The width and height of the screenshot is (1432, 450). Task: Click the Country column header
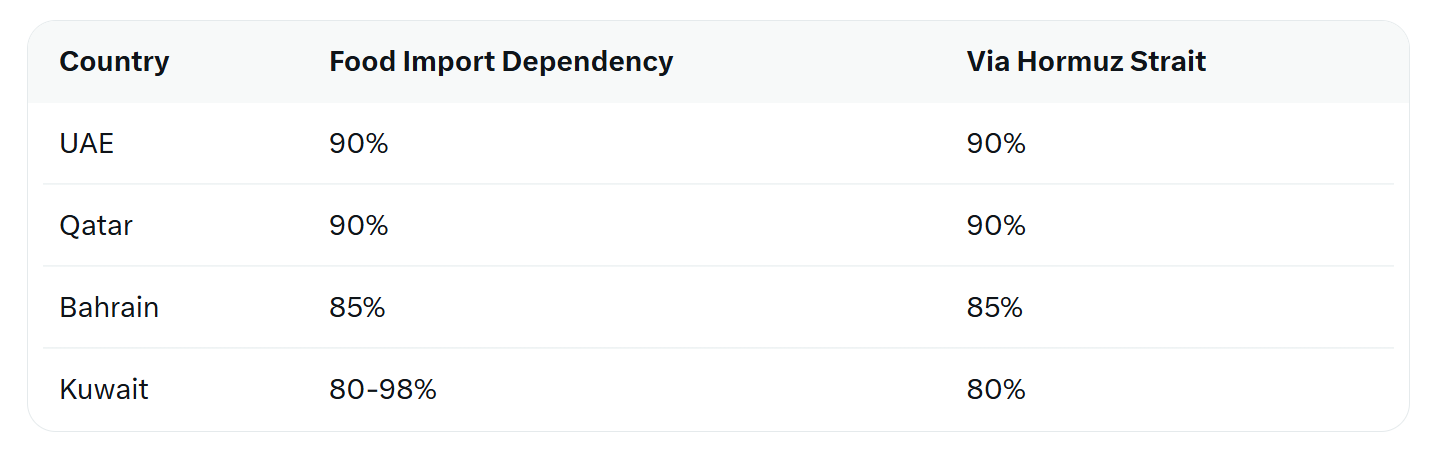(x=114, y=62)
